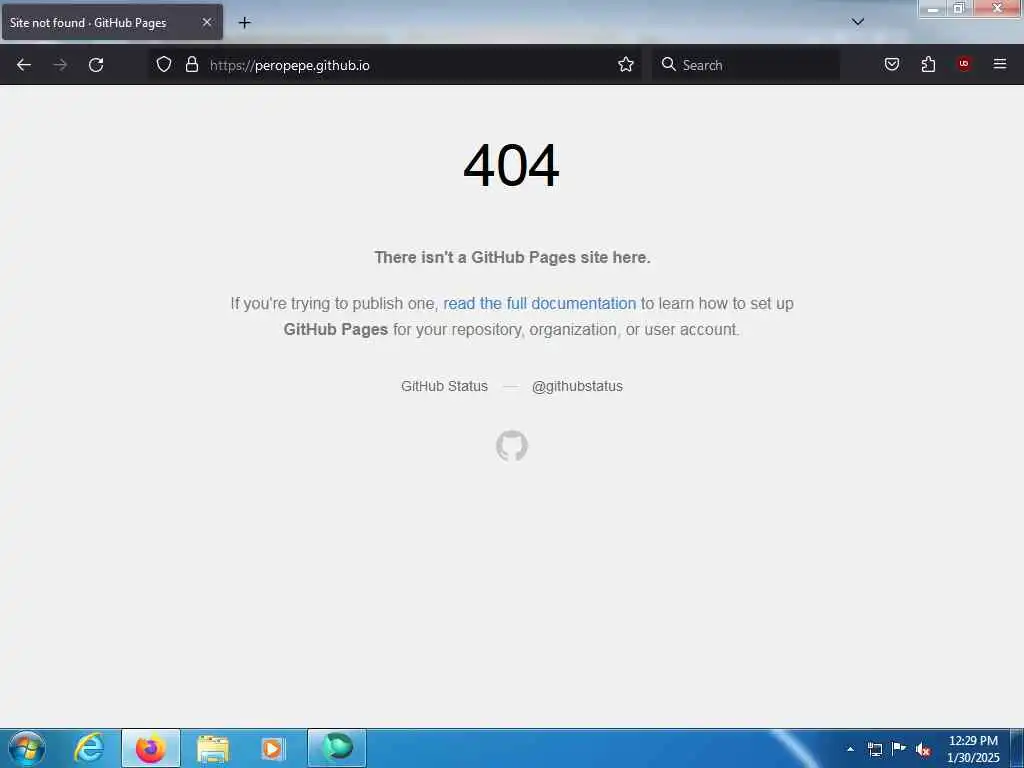The image size is (1024, 768).
Task: Launch Internet Explorer from the taskbar
Action: click(x=89, y=748)
